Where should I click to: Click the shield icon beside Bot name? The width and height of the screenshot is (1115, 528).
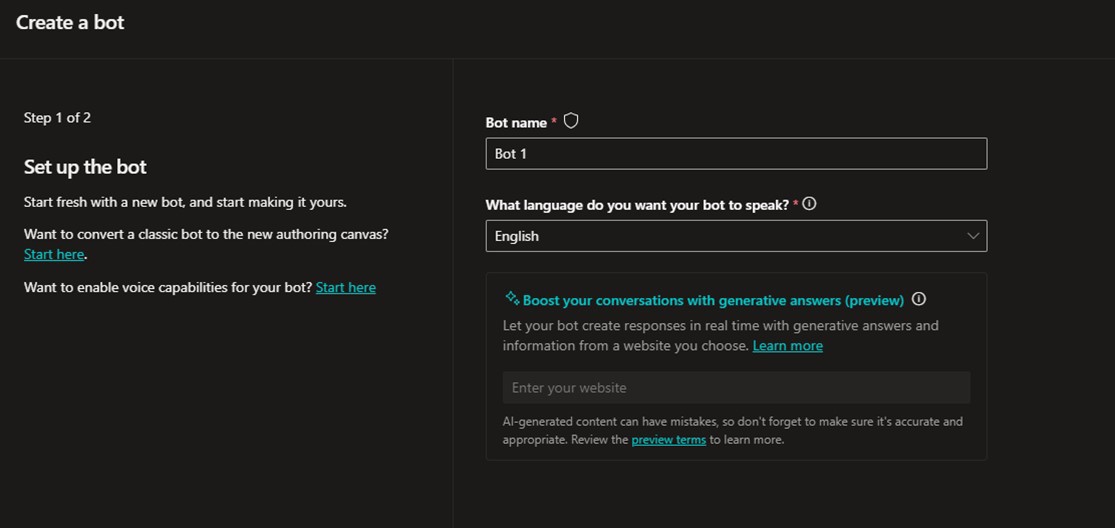coord(571,121)
